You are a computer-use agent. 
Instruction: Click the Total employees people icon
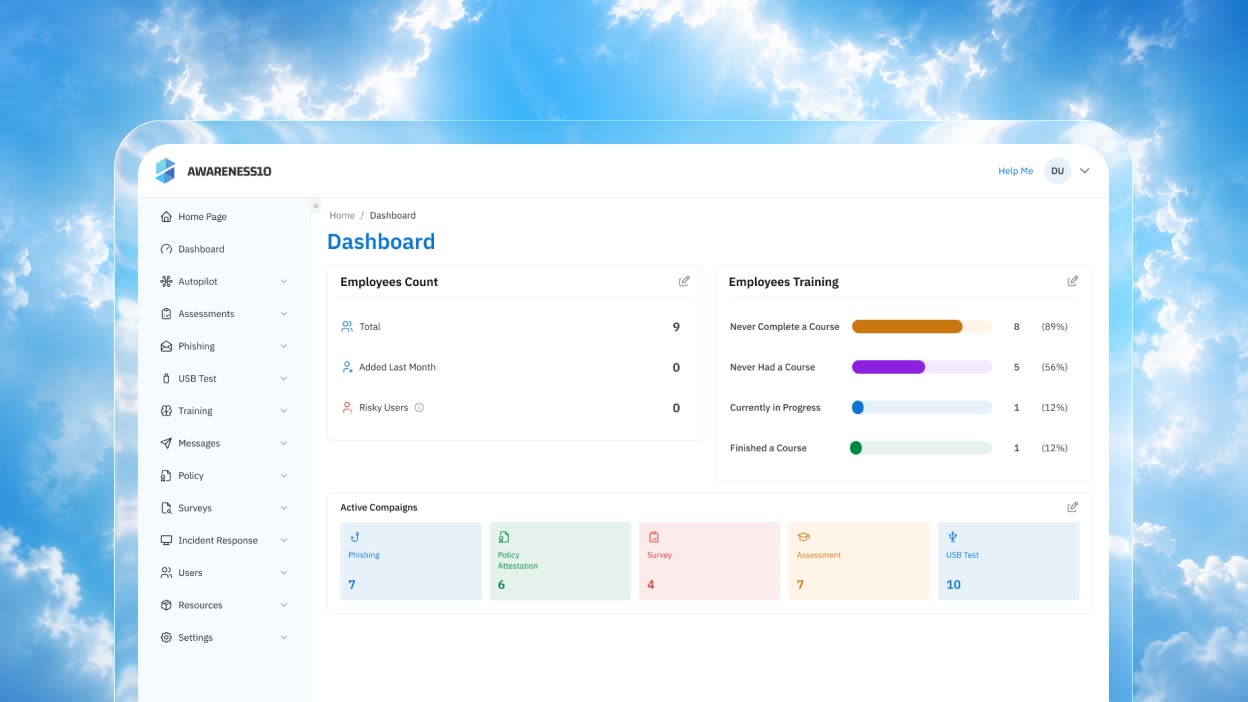point(347,326)
